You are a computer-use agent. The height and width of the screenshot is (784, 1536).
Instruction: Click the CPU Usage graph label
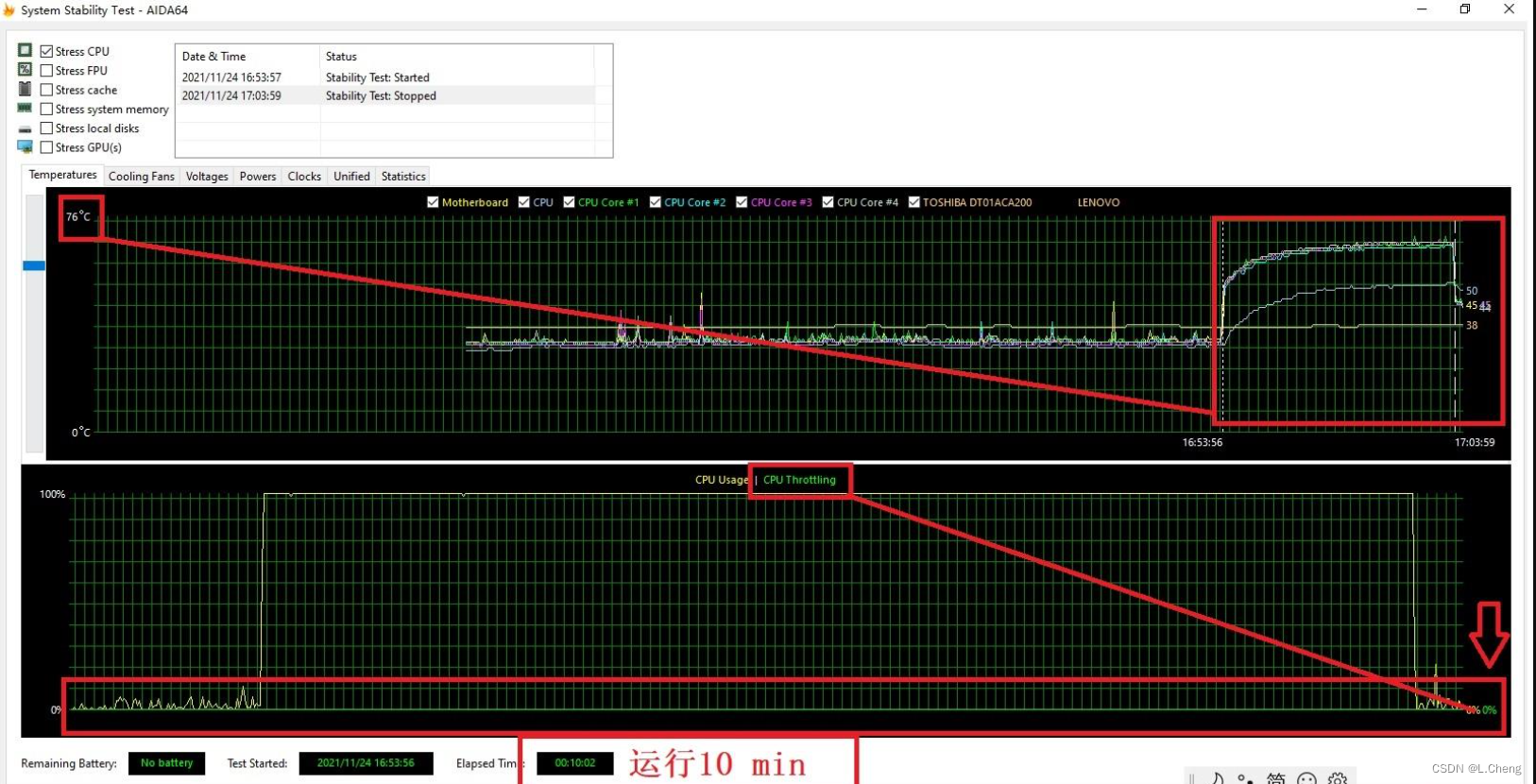(x=722, y=480)
